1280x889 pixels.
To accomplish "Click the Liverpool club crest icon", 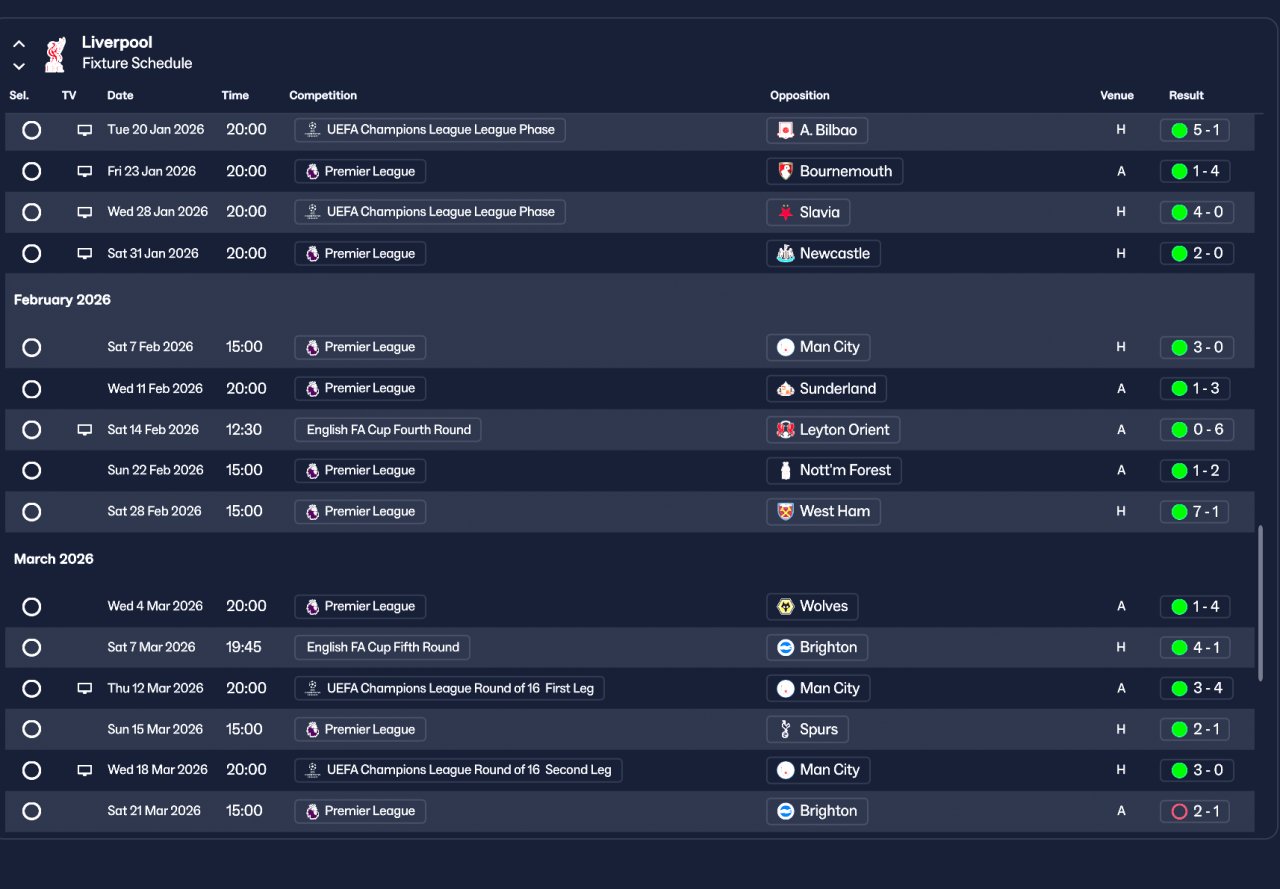I will click(x=55, y=54).
